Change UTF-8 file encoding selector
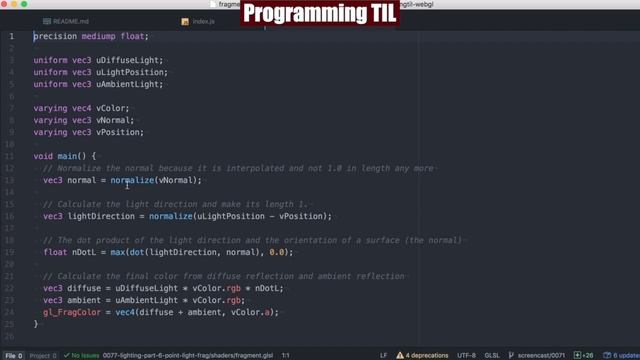Viewport: 640px width, 360px height. tap(466, 356)
